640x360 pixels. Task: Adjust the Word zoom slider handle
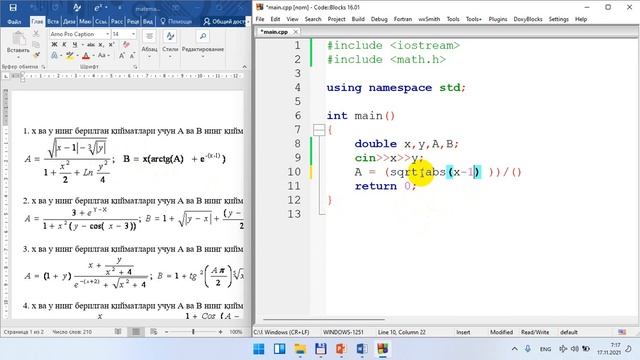193,332
